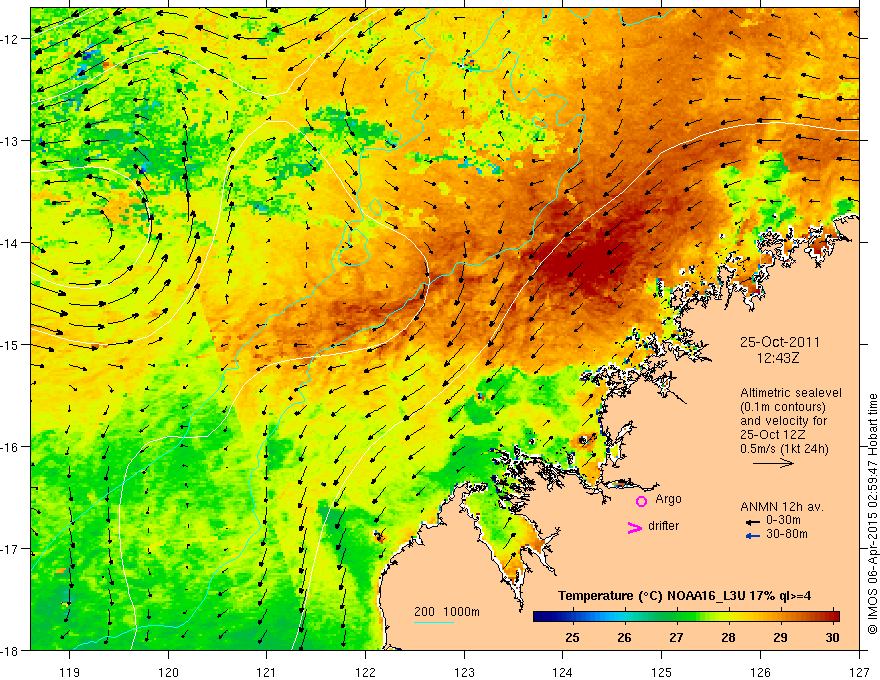Click the '200 1000m' isobath label
The width and height of the screenshot is (880, 680).
(x=447, y=612)
